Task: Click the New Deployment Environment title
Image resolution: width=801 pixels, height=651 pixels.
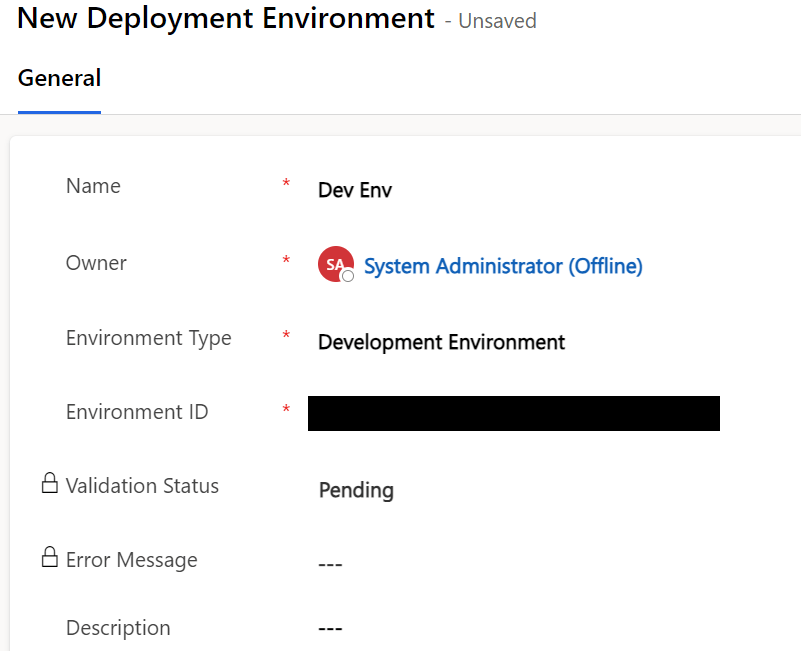Action: (226, 18)
